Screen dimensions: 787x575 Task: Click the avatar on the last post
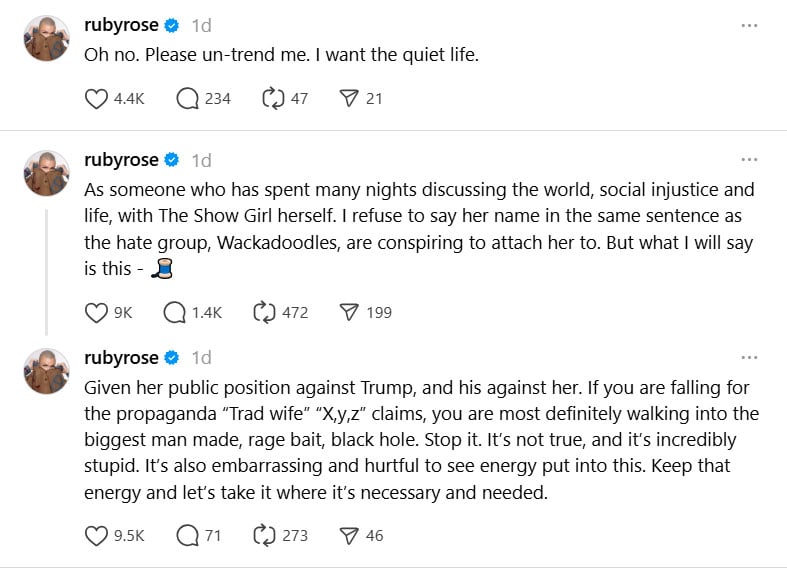point(46,372)
